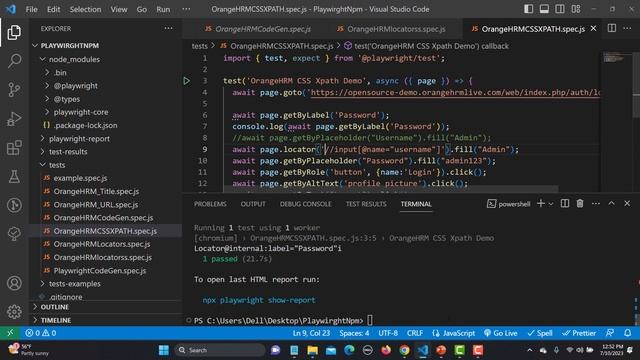This screenshot has width=640, height=360.
Task: Expand the playwright-report folder
Action: 79,139
